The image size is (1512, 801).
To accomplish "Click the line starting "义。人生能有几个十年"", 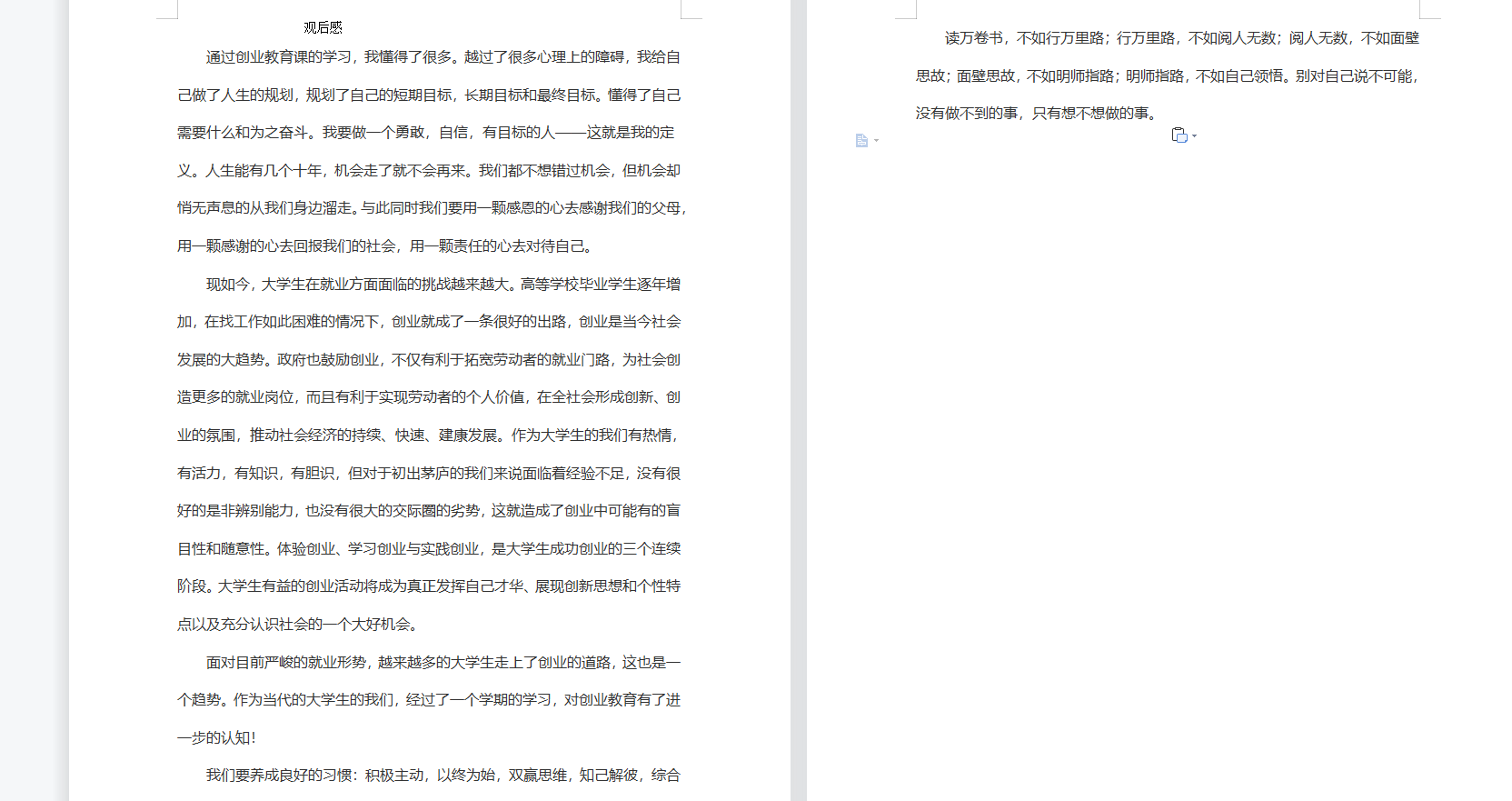I will click(x=429, y=171).
